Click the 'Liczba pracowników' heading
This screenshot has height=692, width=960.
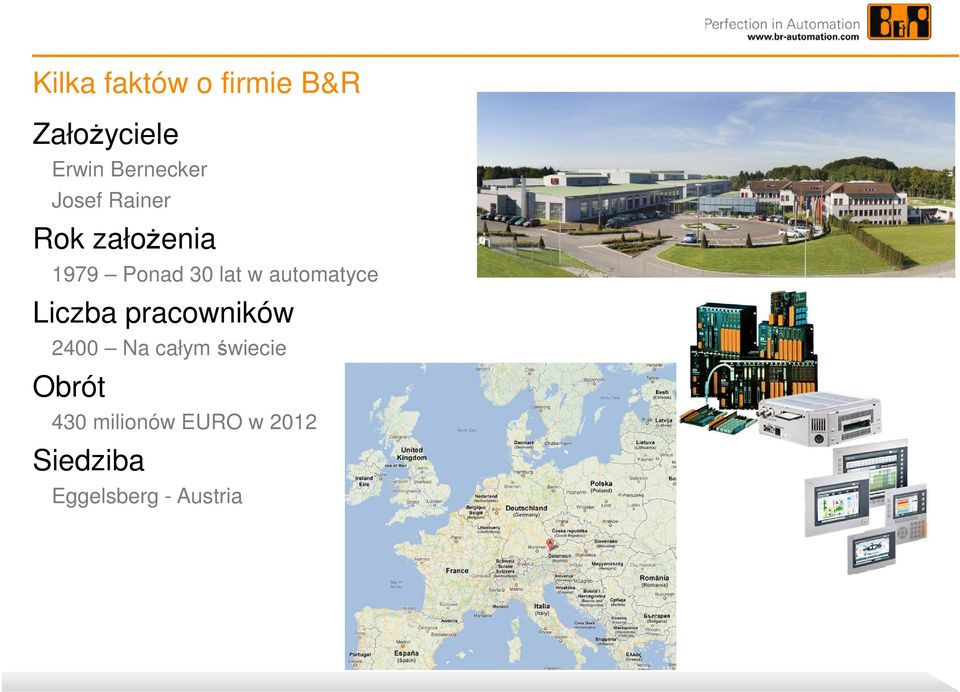(163, 313)
